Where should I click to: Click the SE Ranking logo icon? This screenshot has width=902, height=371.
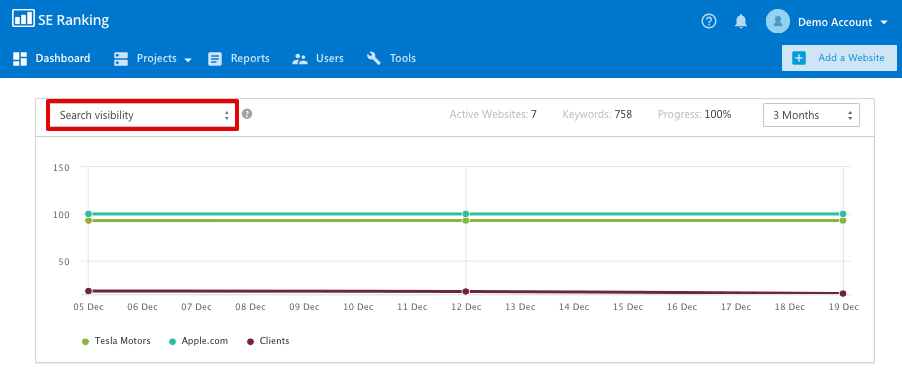tap(24, 19)
